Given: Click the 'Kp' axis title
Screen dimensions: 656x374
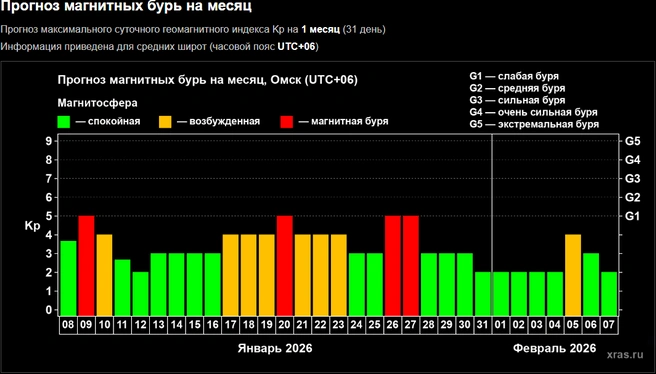Looking at the screenshot, I should click(x=33, y=226).
